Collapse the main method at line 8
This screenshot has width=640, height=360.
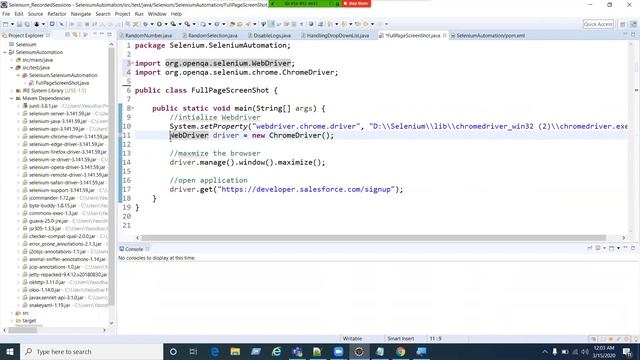pos(133,108)
